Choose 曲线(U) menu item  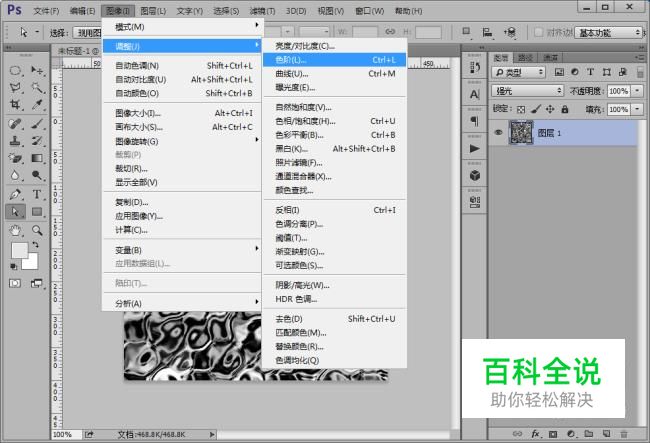[335, 74]
